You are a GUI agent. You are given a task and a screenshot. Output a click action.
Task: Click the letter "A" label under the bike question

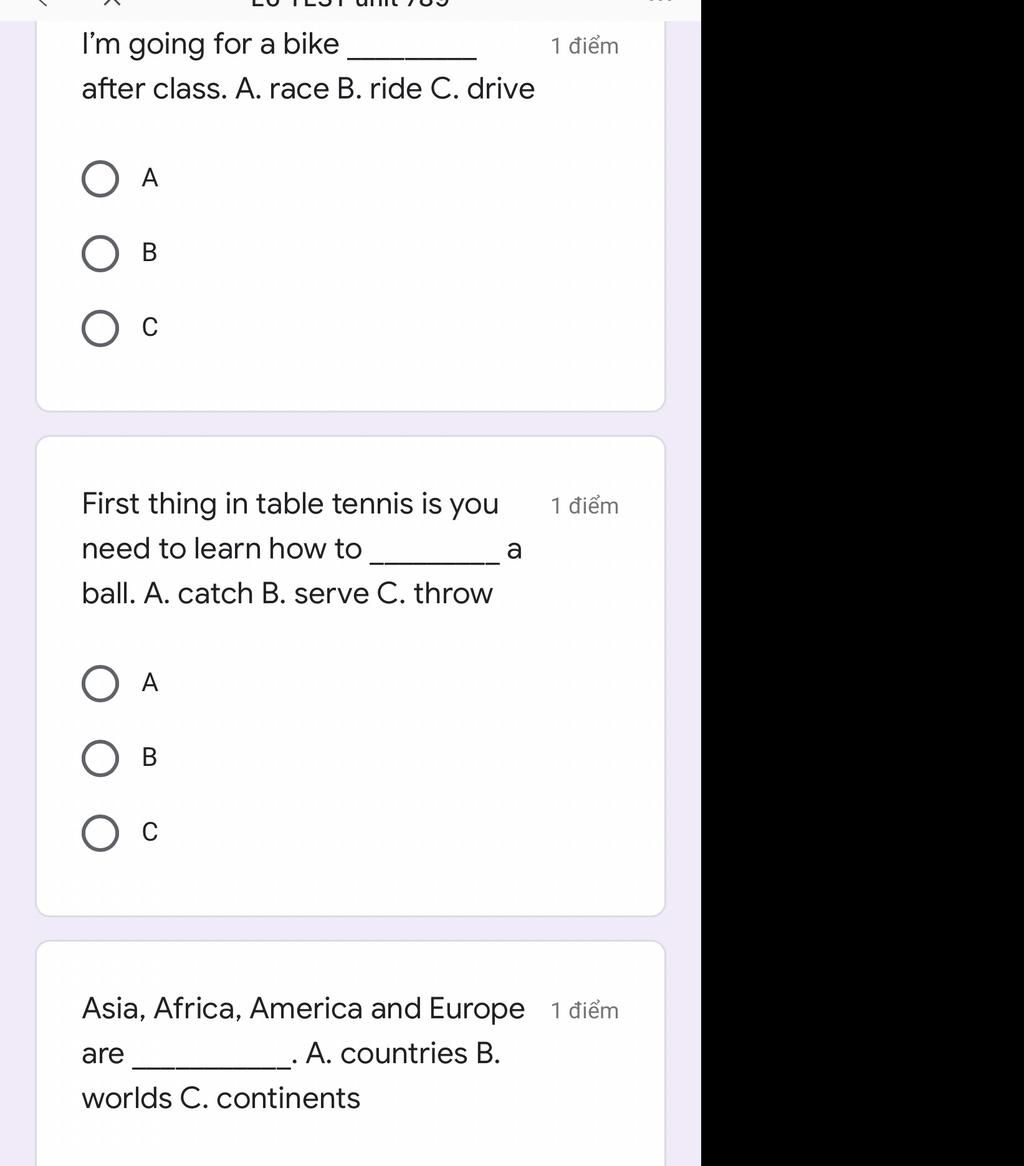point(150,178)
